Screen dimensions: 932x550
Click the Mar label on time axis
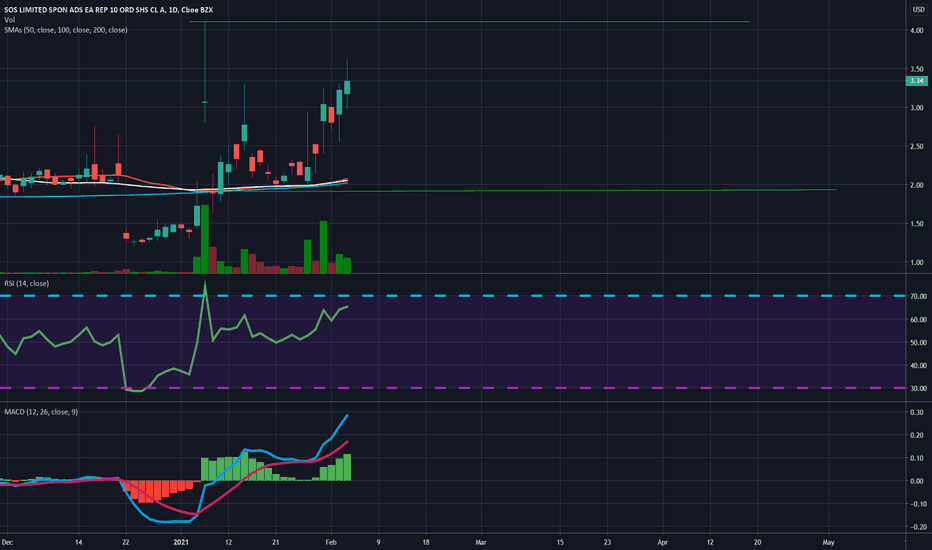point(481,542)
